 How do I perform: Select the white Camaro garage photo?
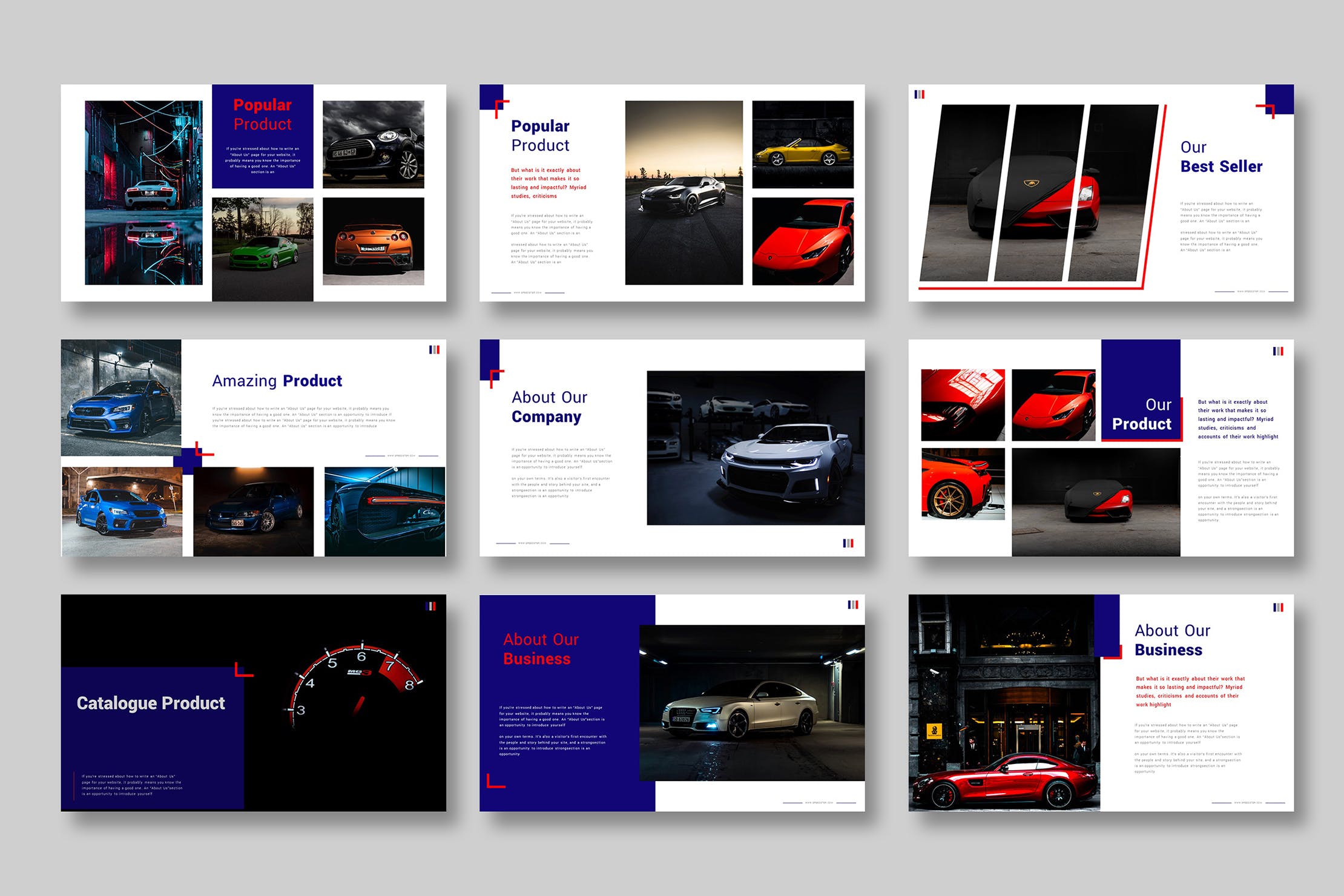755,447
